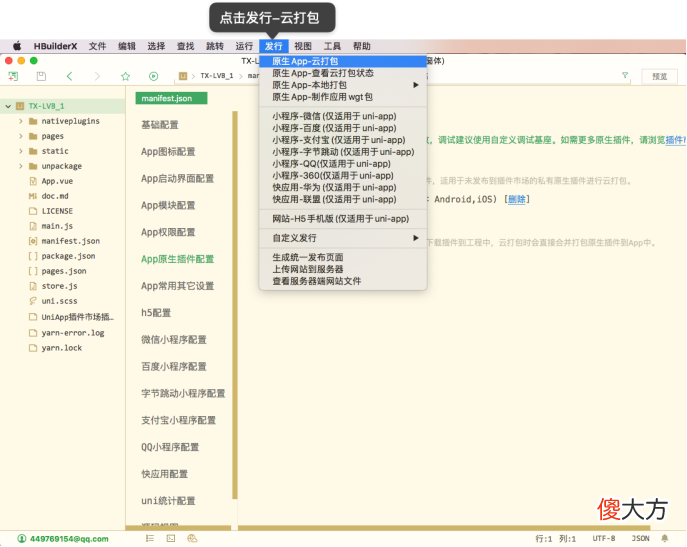
Task: Expand the static folder chevron
Action: 21,151
